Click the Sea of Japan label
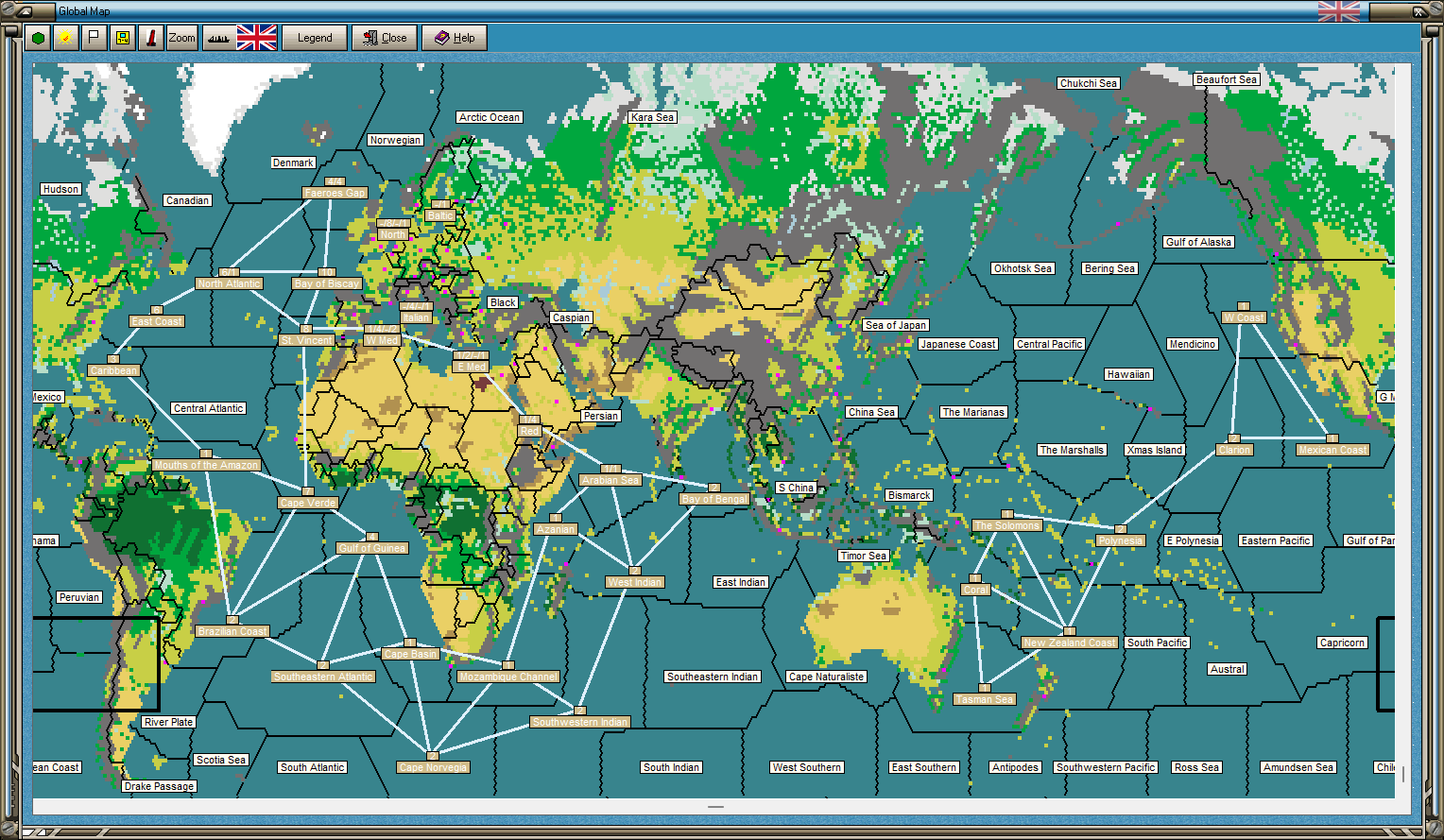Image resolution: width=1444 pixels, height=840 pixels. point(896,325)
